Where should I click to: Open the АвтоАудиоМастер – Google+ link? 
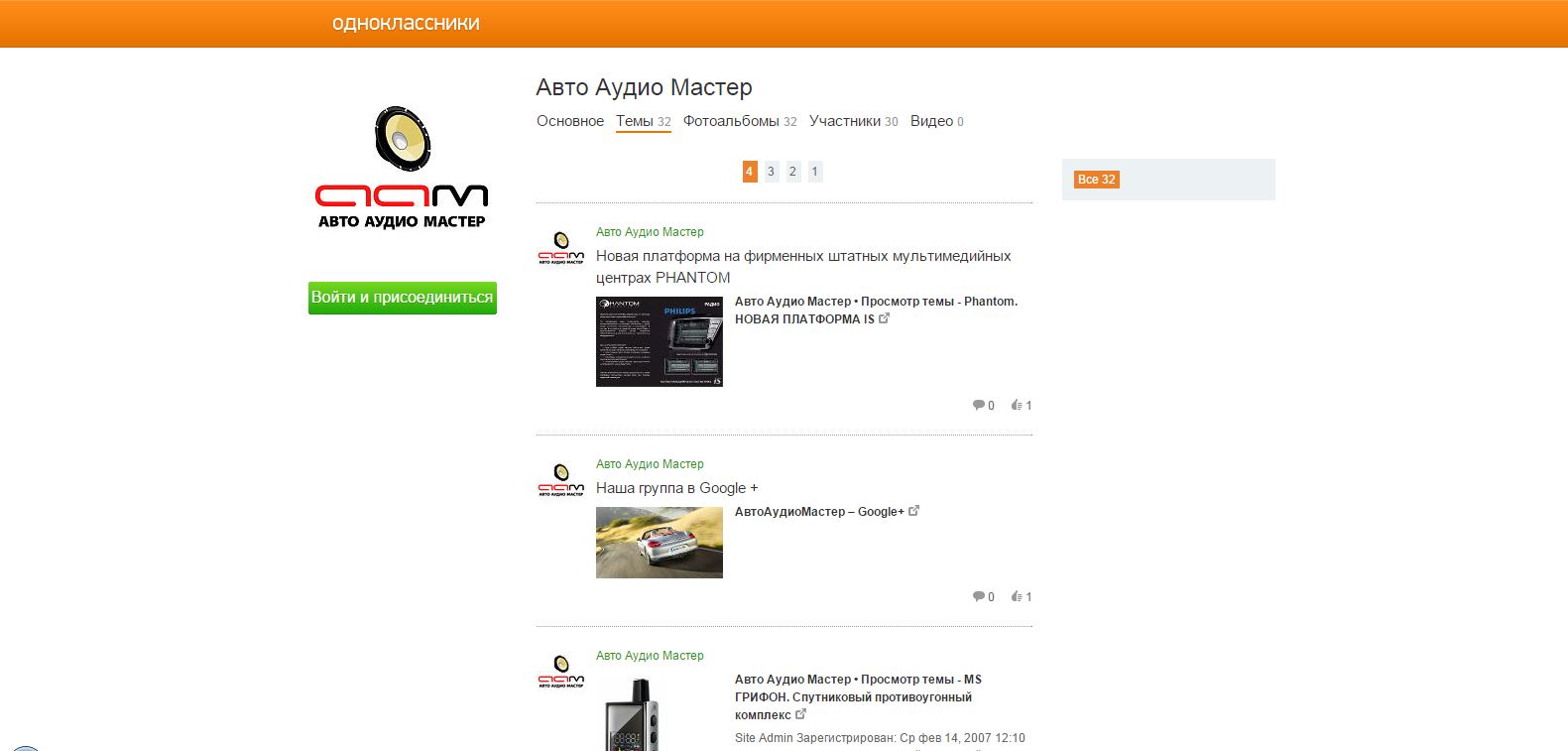point(819,512)
